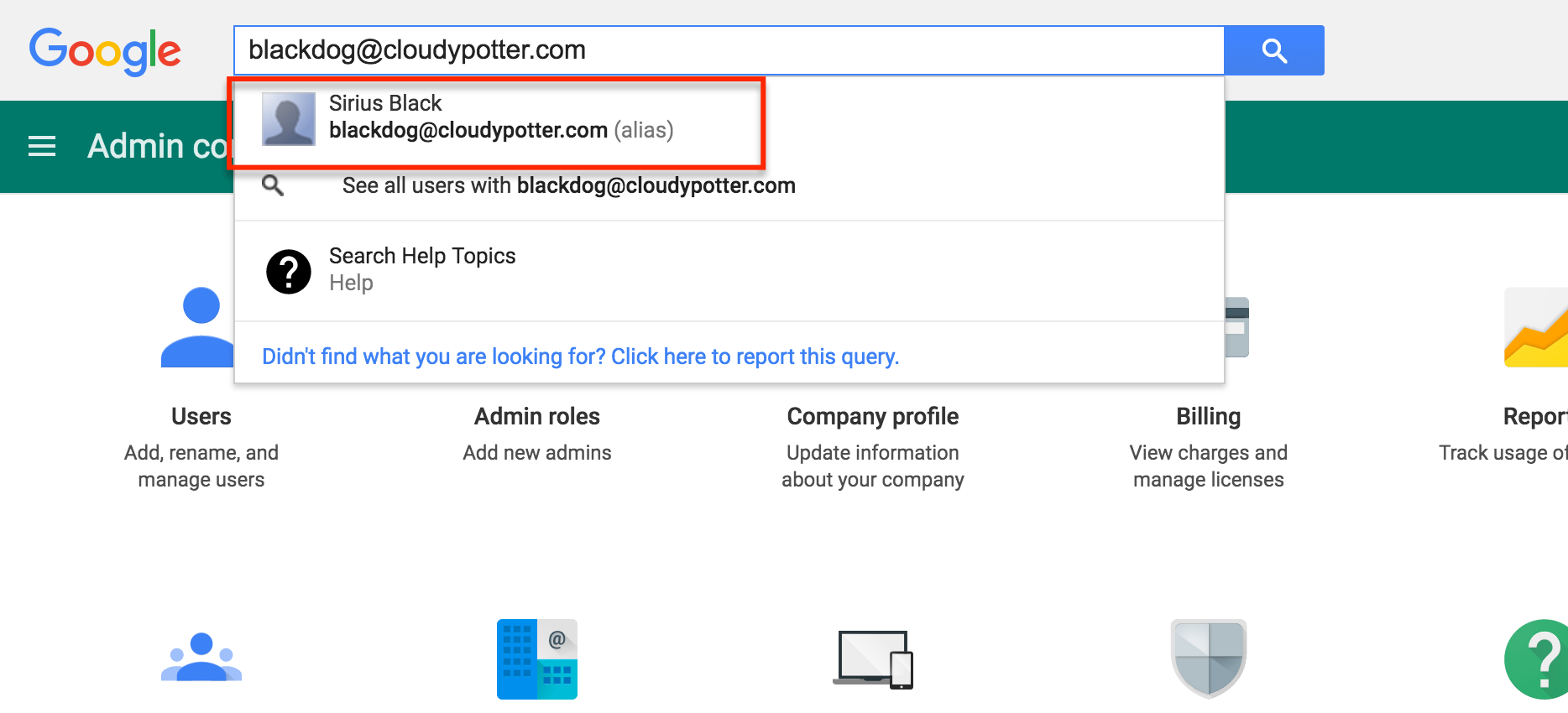Click Sirius Black's profile avatar
The height and width of the screenshot is (713, 1568).
pos(289,119)
